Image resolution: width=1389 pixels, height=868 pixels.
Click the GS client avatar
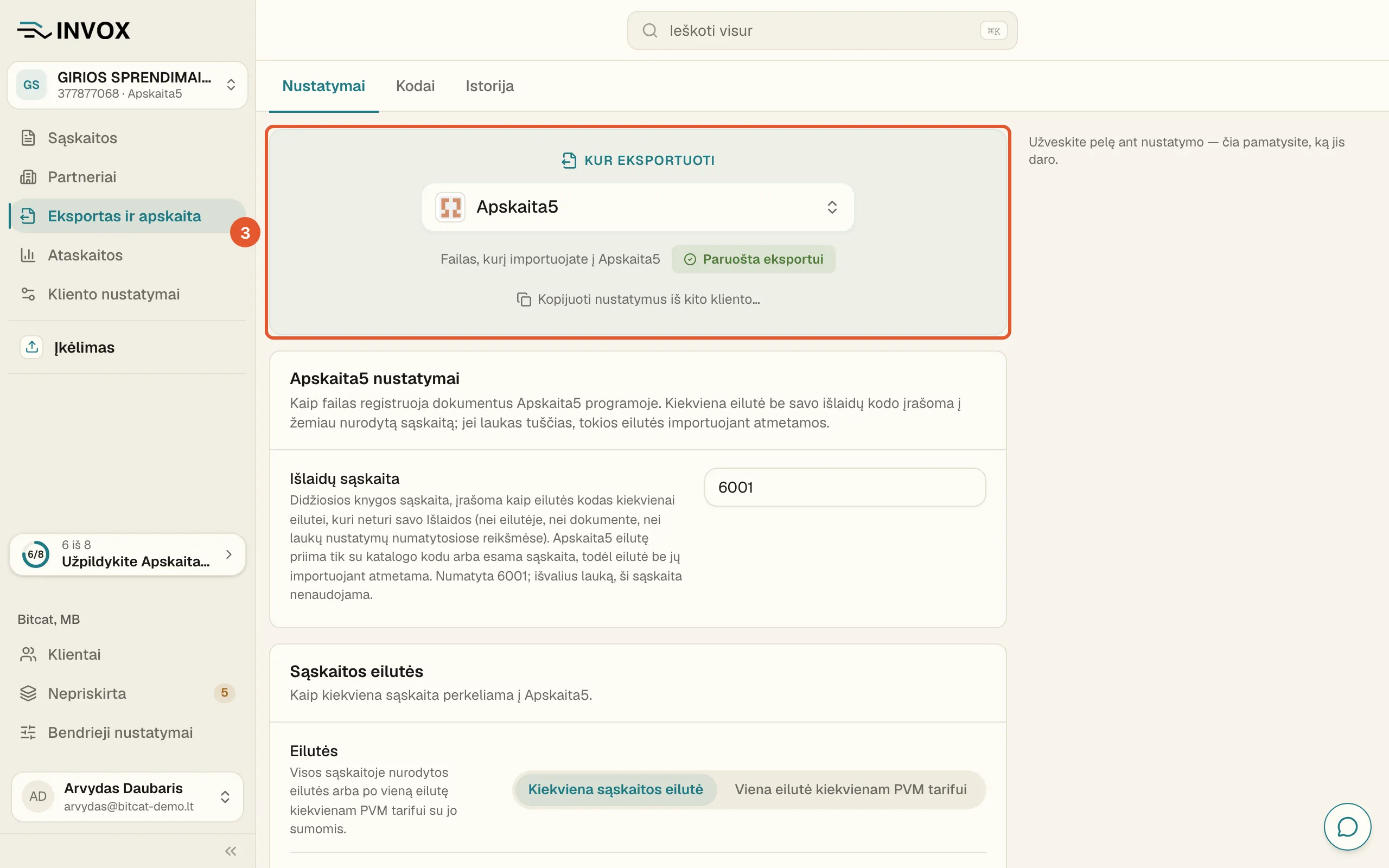31,85
